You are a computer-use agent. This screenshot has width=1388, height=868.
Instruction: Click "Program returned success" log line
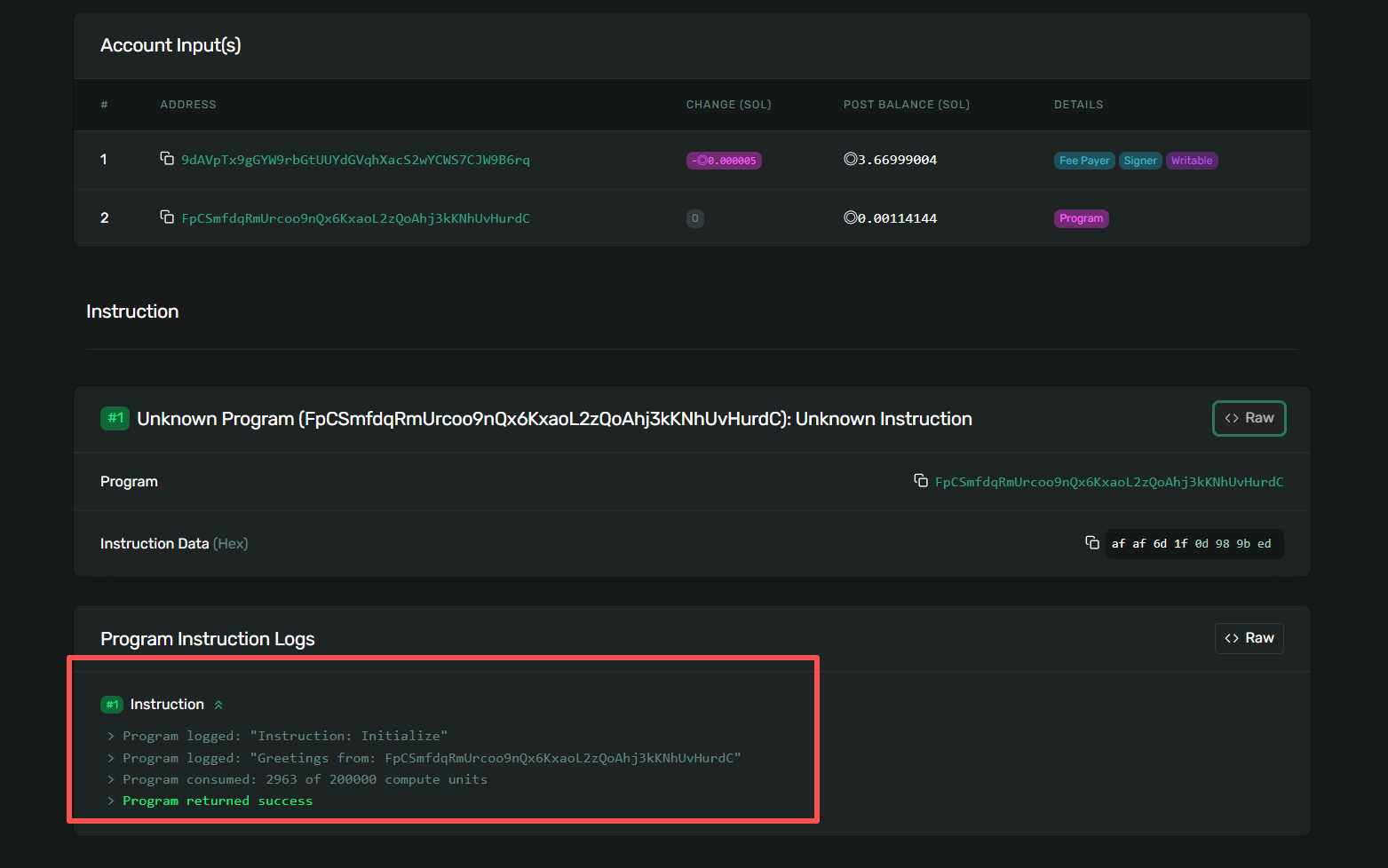click(218, 801)
